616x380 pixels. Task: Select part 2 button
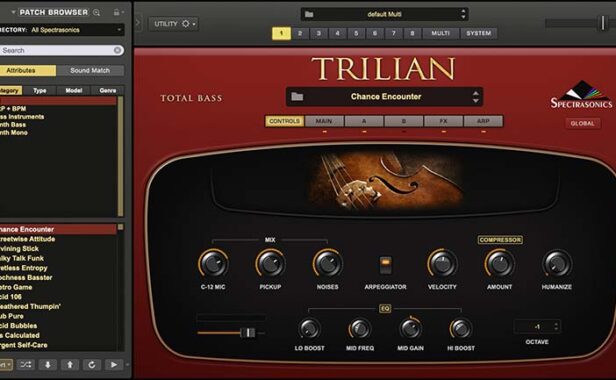[x=300, y=33]
